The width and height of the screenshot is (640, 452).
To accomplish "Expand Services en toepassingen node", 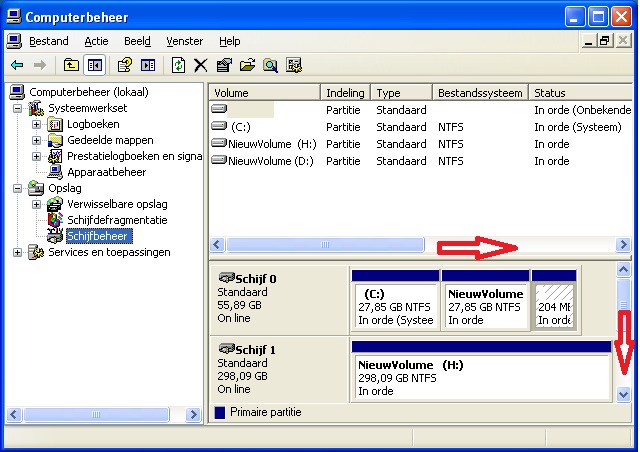I will coord(17,252).
